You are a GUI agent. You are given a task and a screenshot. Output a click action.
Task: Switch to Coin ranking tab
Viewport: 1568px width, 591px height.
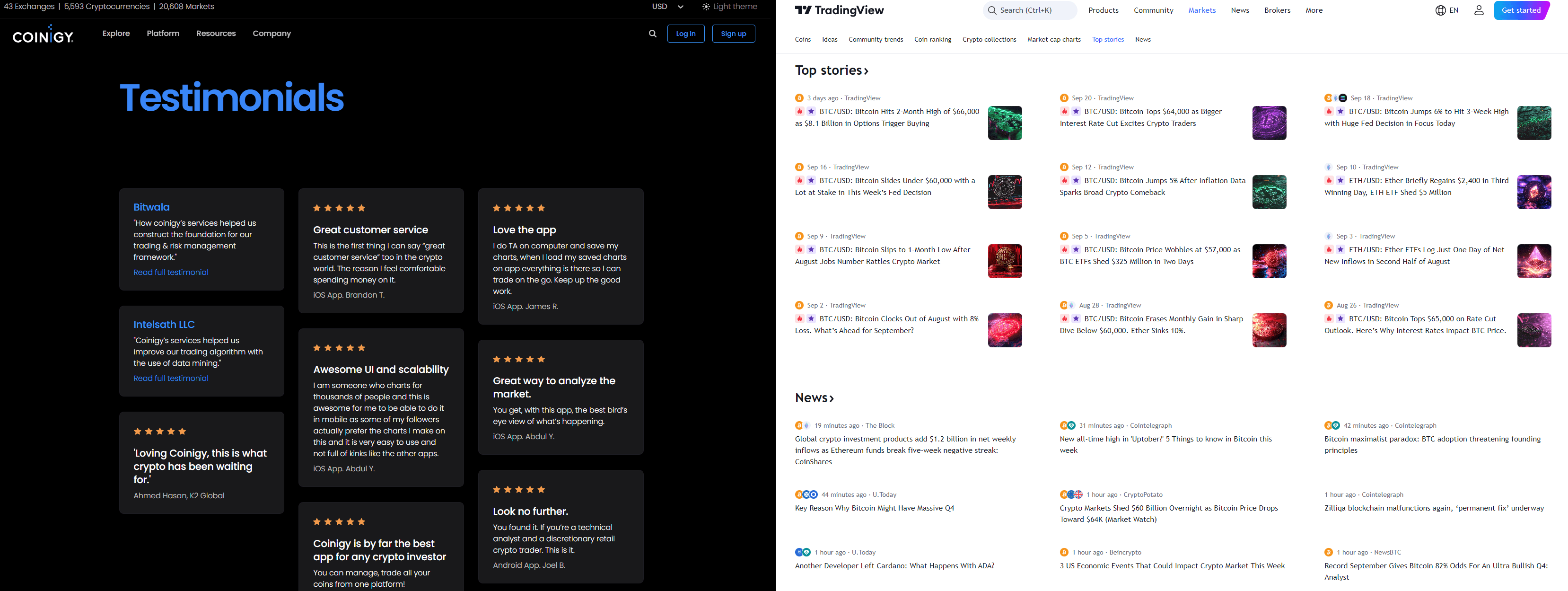click(x=932, y=40)
